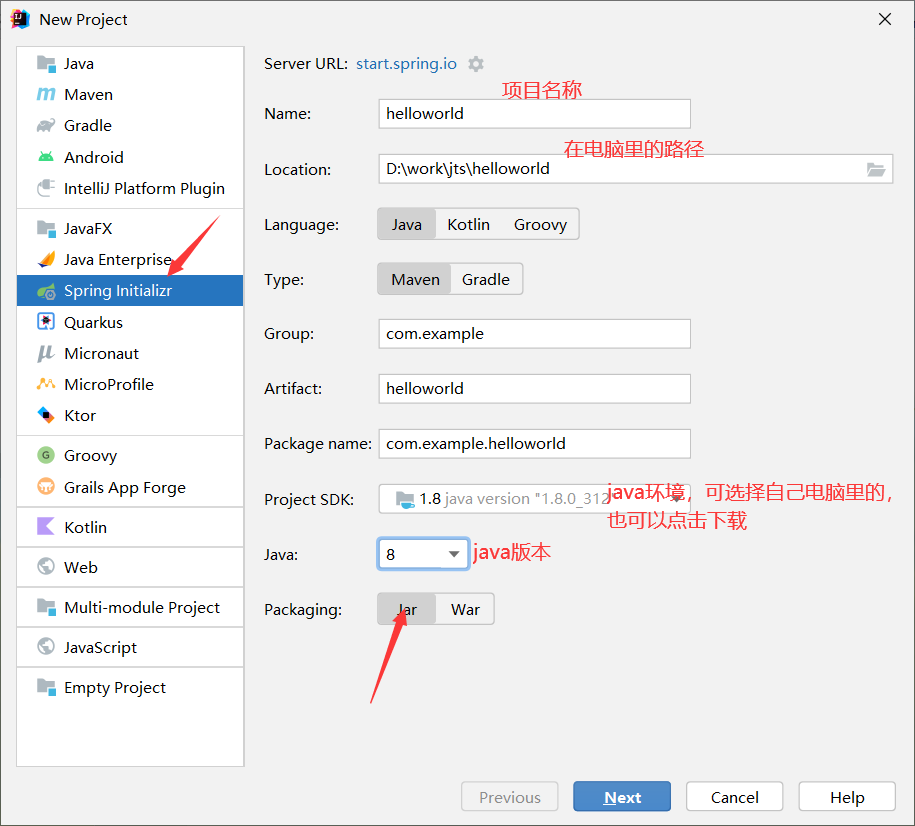Viewport: 915px width, 826px height.
Task: Click the MicroProfile icon
Action: pyautogui.click(x=46, y=384)
